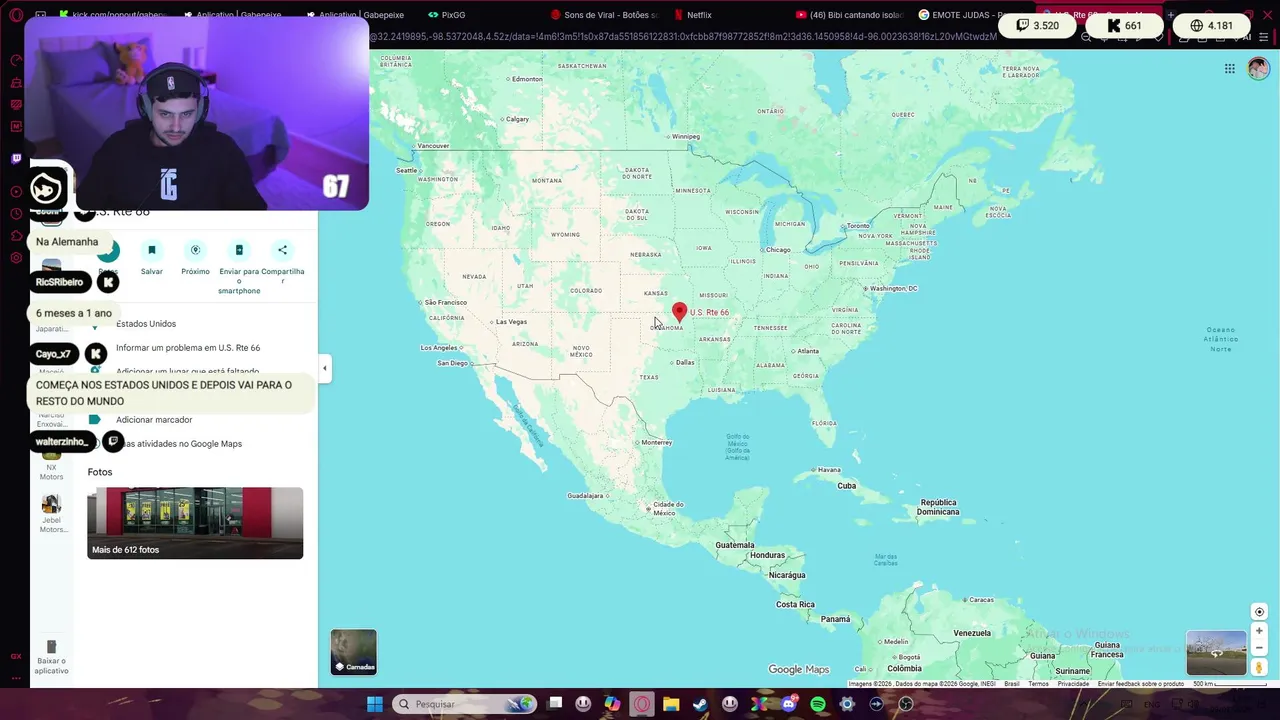Click the Opera sidebar history clock icon

pos(16,214)
